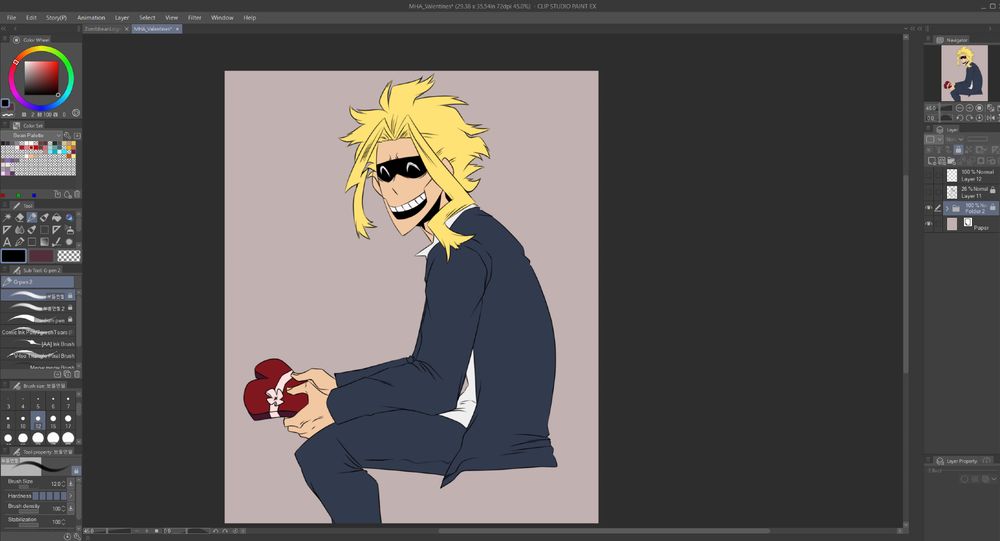The image size is (1000, 541).
Task: Open the Help menu
Action: click(x=249, y=18)
